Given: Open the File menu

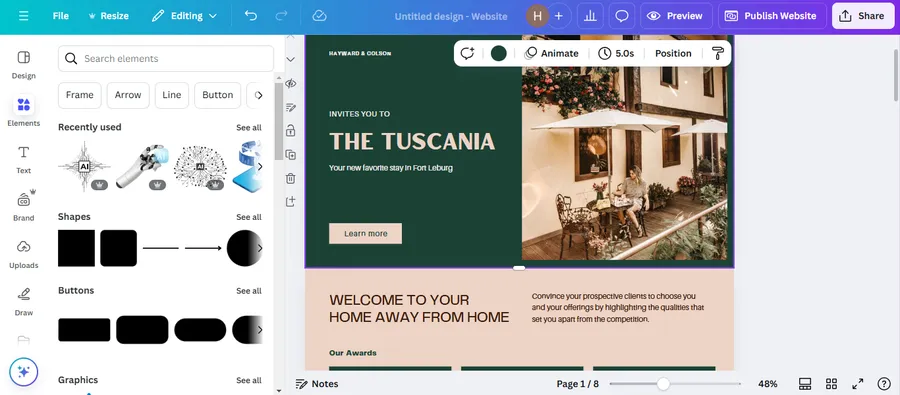Looking at the screenshot, I should pyautogui.click(x=61, y=16).
